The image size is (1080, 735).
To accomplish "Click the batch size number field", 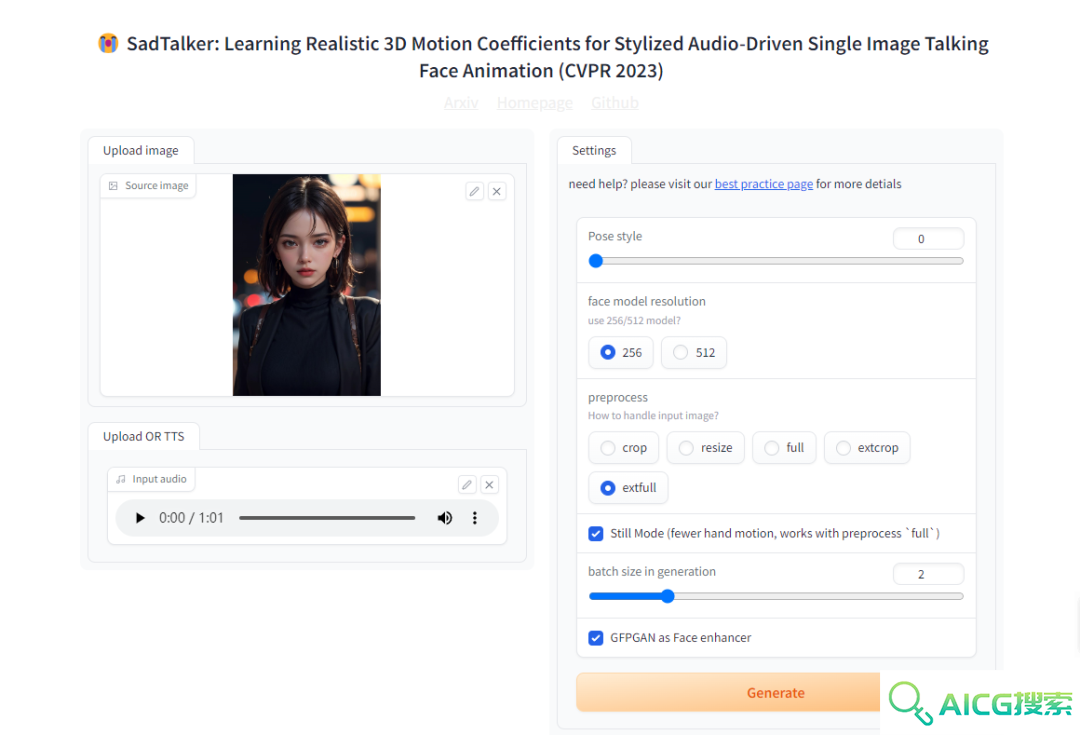I will pyautogui.click(x=928, y=574).
